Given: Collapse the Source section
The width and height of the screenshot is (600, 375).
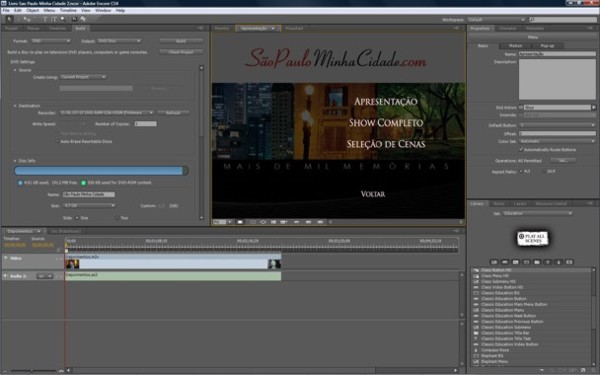Looking at the screenshot, I should coord(15,70).
